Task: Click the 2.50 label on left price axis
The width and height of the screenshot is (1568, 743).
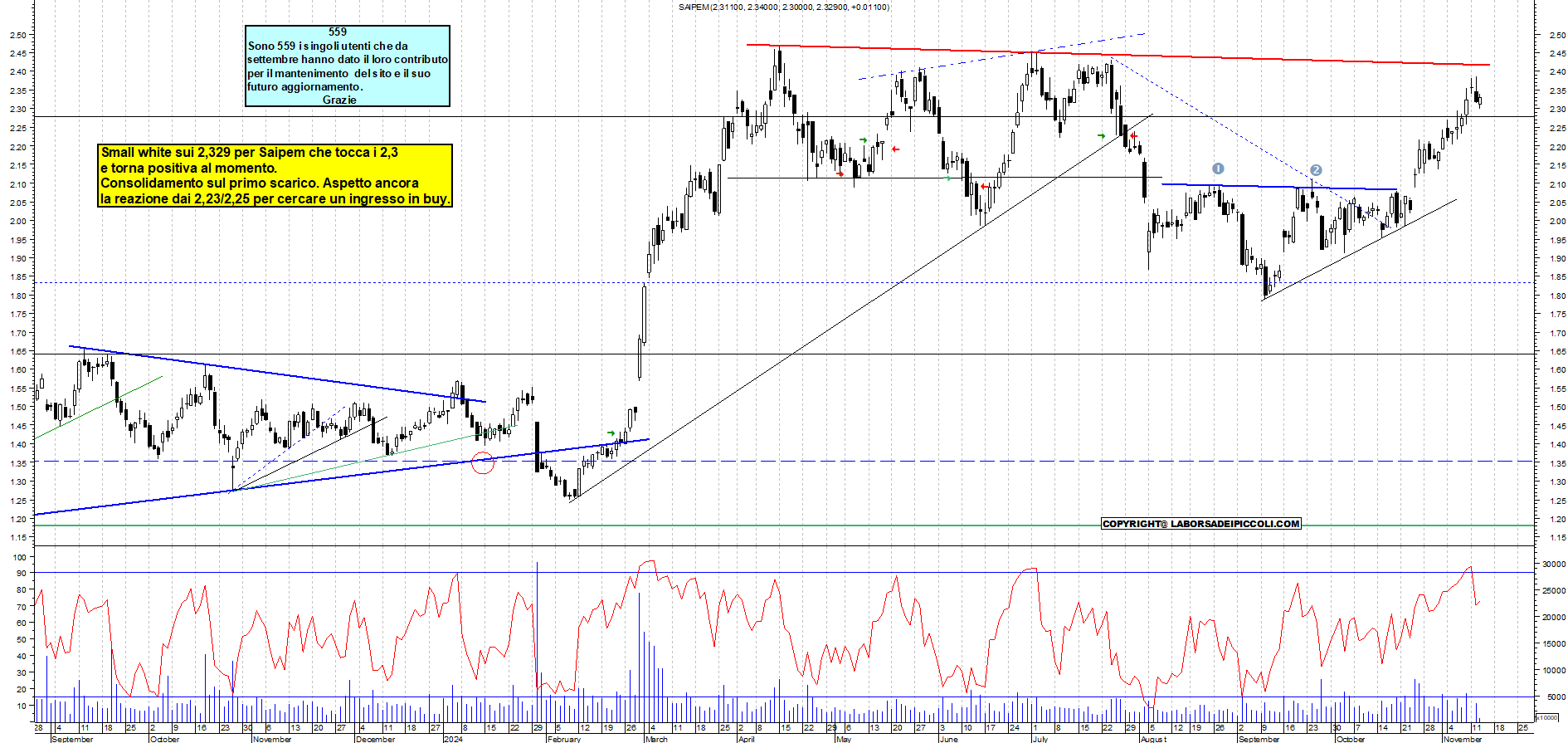Action: coord(18,36)
